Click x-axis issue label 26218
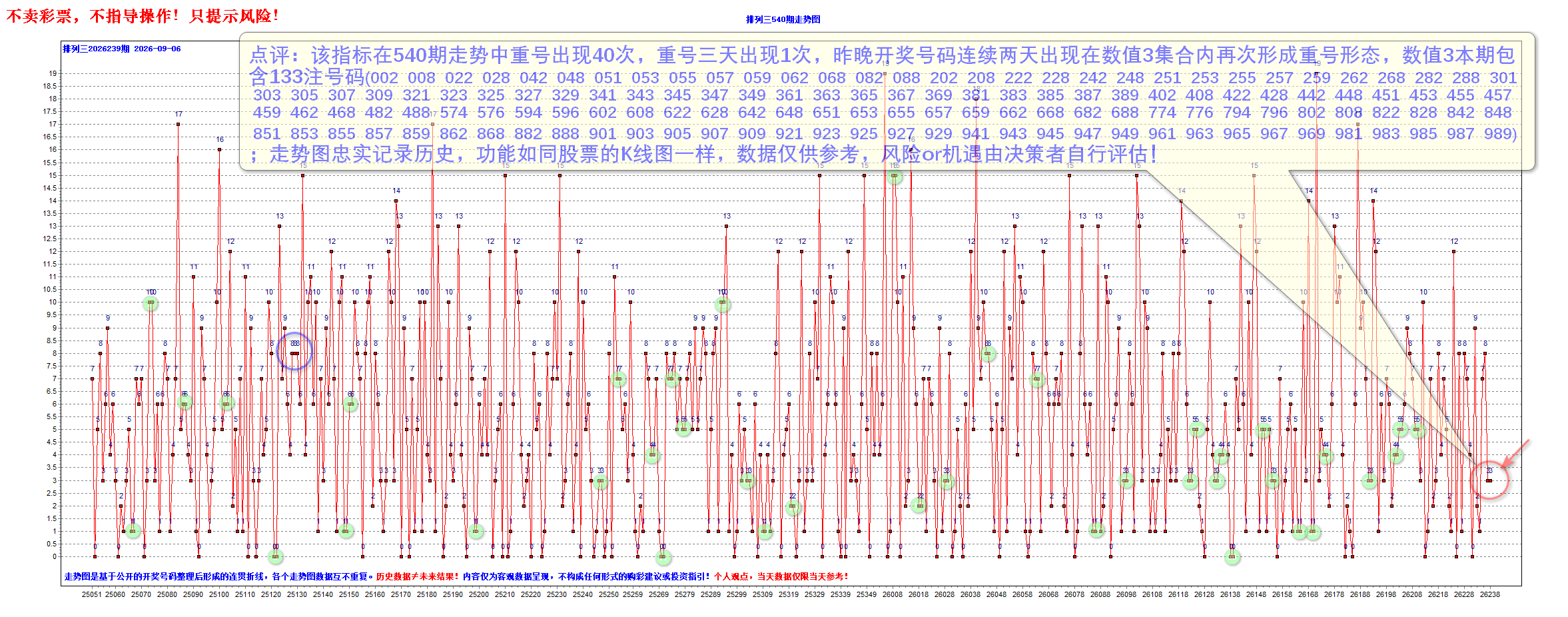 (x=1438, y=594)
